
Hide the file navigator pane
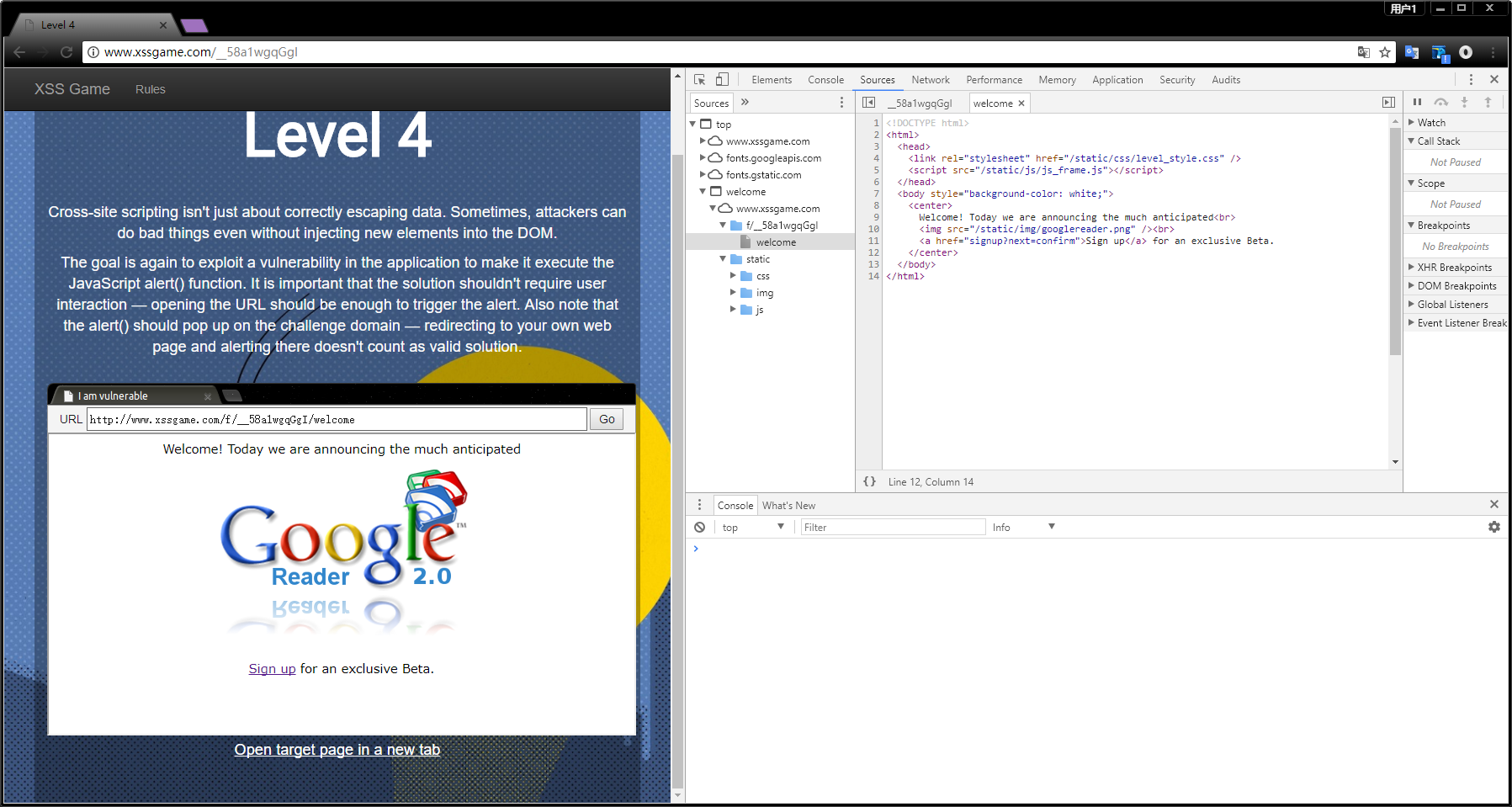click(868, 103)
